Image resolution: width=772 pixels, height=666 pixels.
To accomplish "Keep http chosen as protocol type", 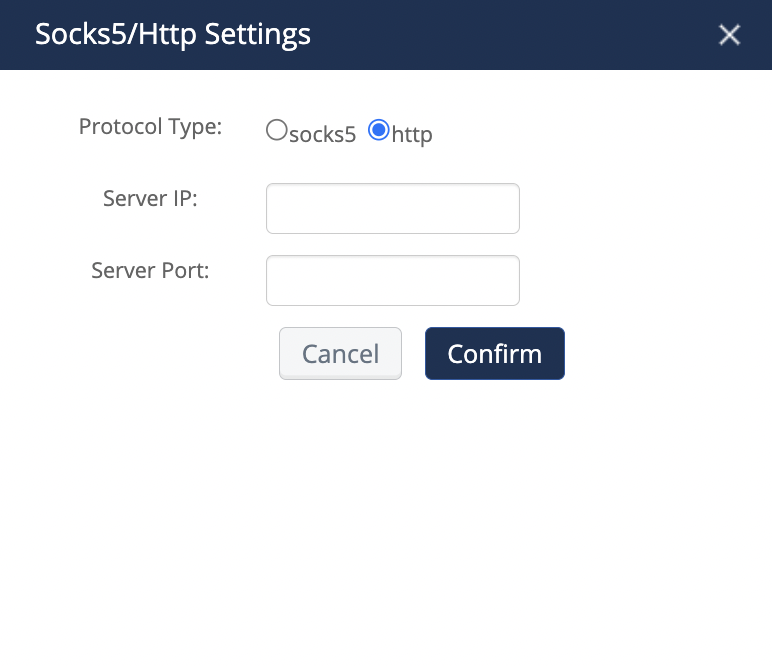I will coord(379,130).
